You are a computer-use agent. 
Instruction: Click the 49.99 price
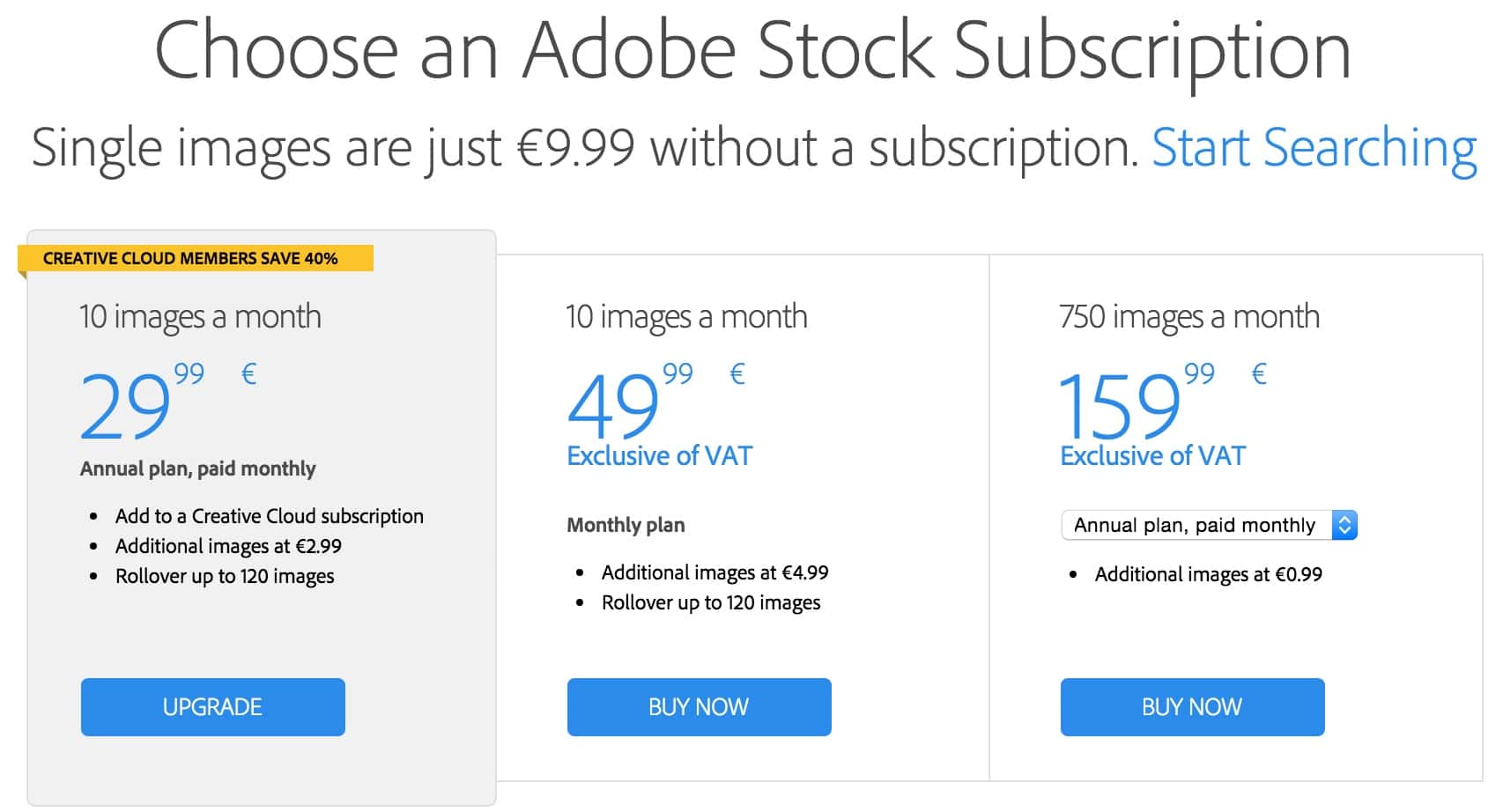[631, 402]
